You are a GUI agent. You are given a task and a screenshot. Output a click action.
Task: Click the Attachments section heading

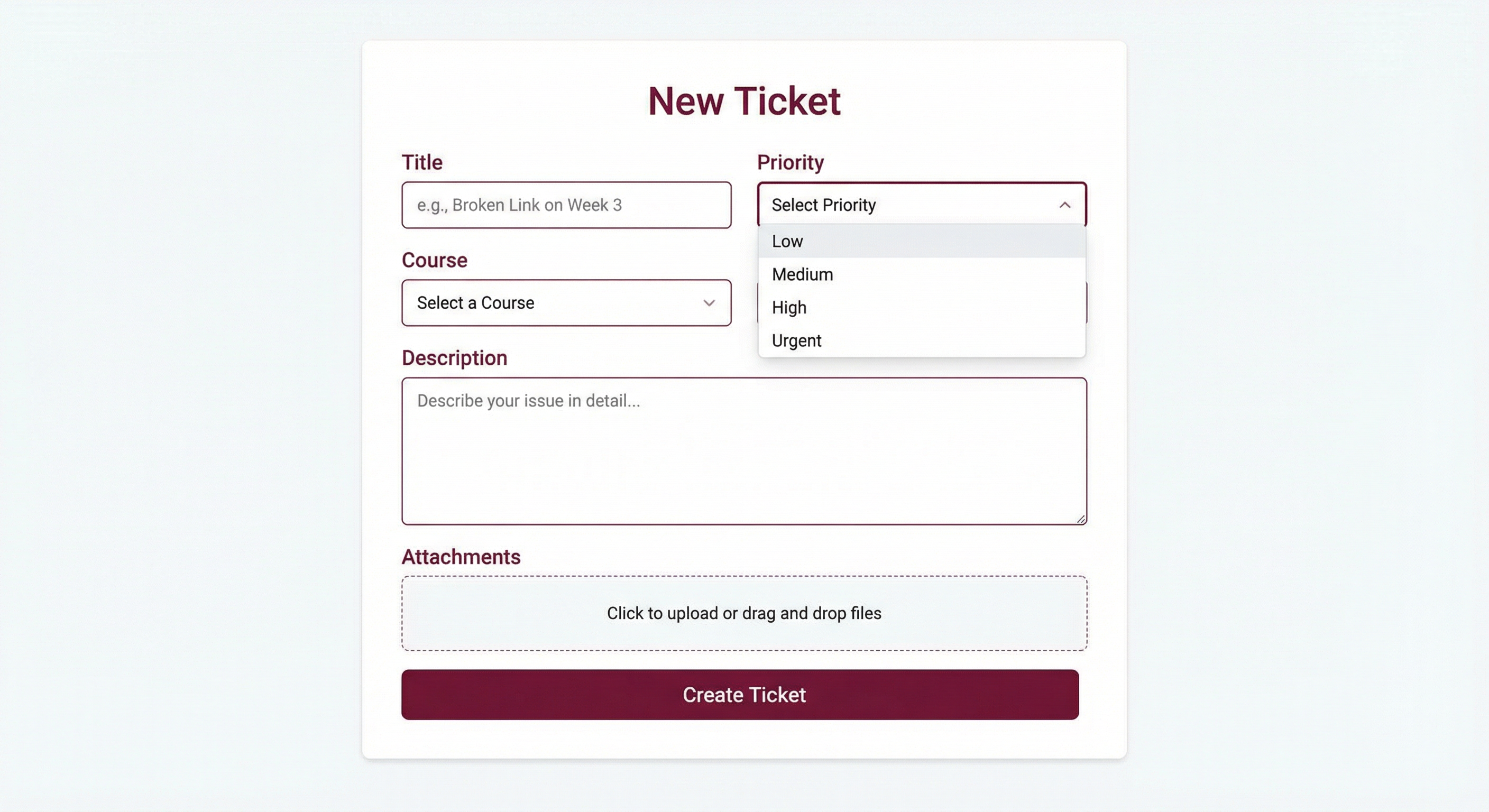(x=461, y=557)
